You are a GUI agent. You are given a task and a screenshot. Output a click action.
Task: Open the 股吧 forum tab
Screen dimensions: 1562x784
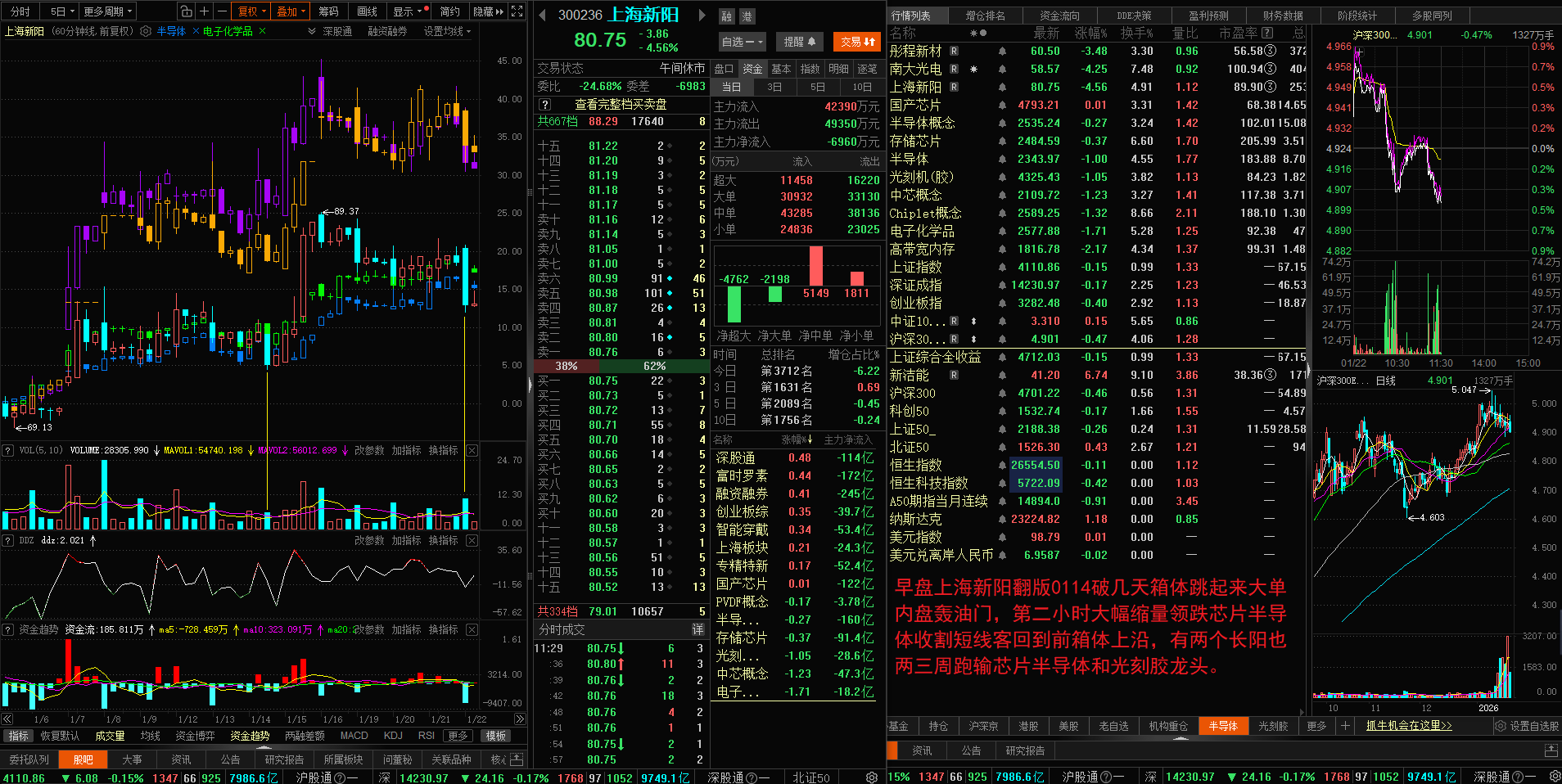pos(83,759)
